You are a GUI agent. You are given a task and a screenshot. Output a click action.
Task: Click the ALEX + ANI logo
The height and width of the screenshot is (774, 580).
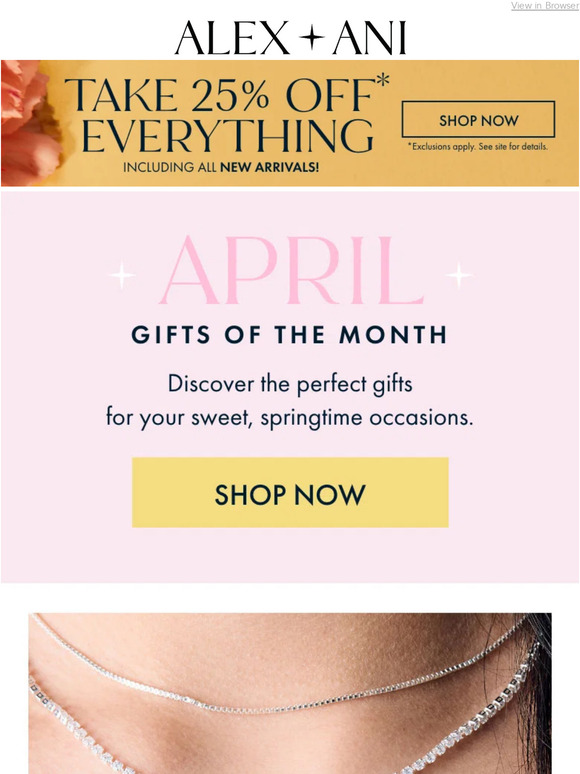(290, 38)
